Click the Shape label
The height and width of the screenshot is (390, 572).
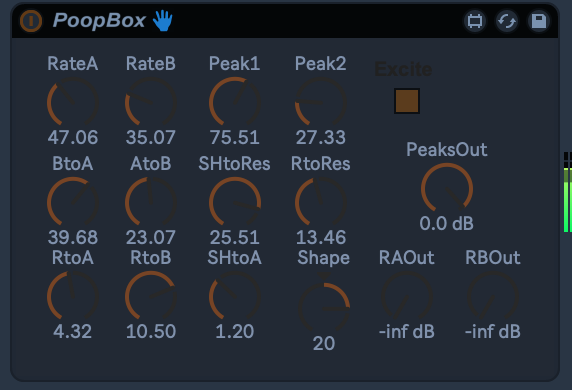(x=324, y=258)
